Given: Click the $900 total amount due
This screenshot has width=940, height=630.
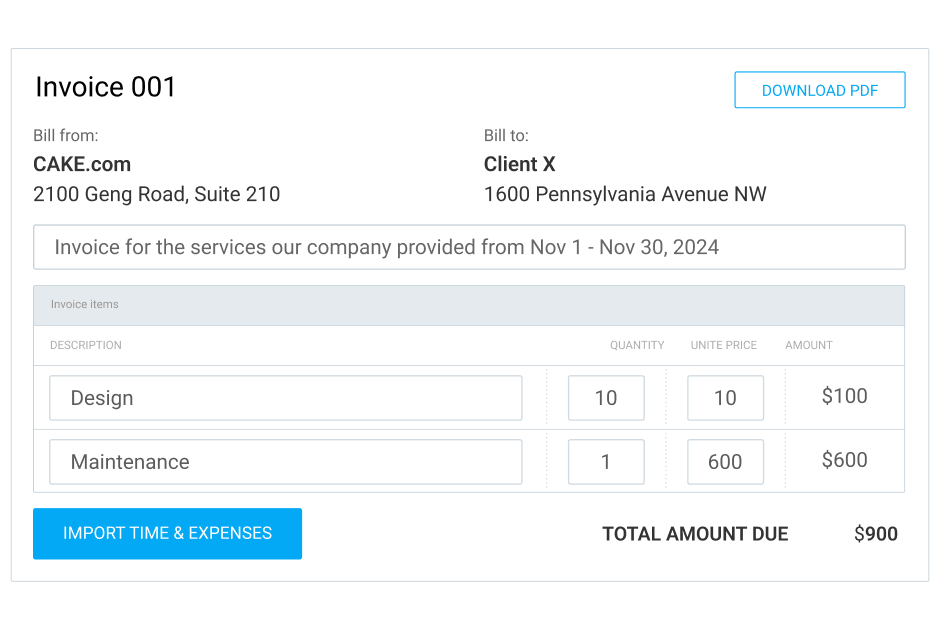Looking at the screenshot, I should (875, 534).
